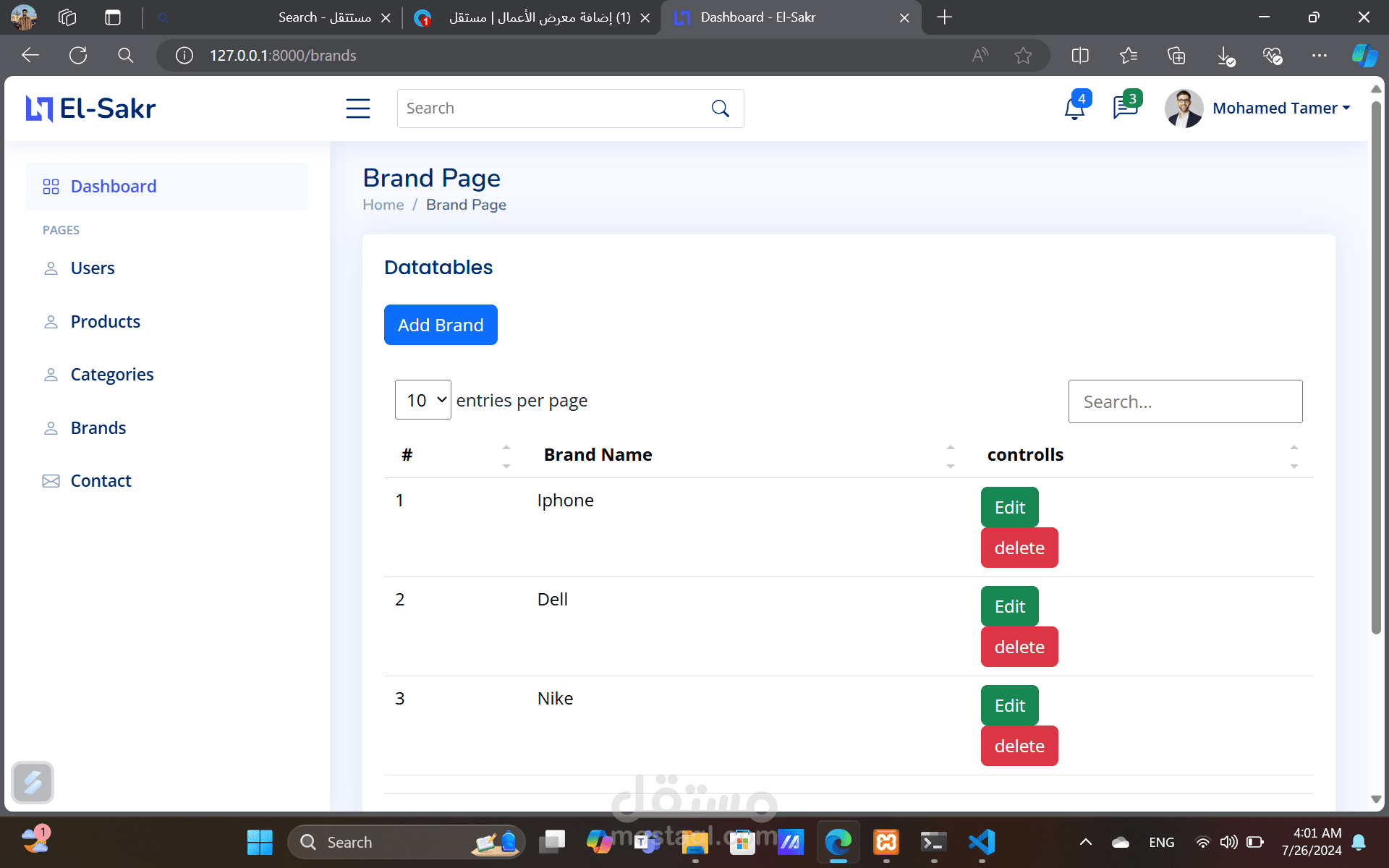The width and height of the screenshot is (1389, 868).
Task: Click the El-Sakr logo
Action: tap(91, 109)
